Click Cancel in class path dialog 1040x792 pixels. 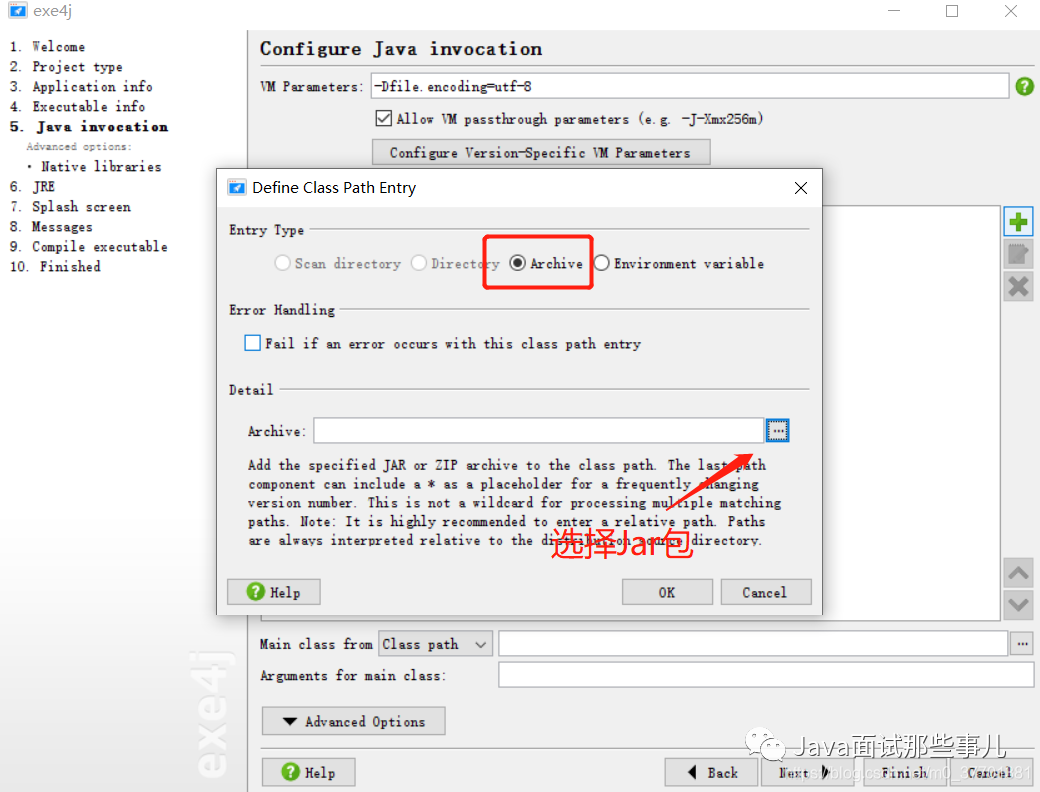(x=766, y=592)
